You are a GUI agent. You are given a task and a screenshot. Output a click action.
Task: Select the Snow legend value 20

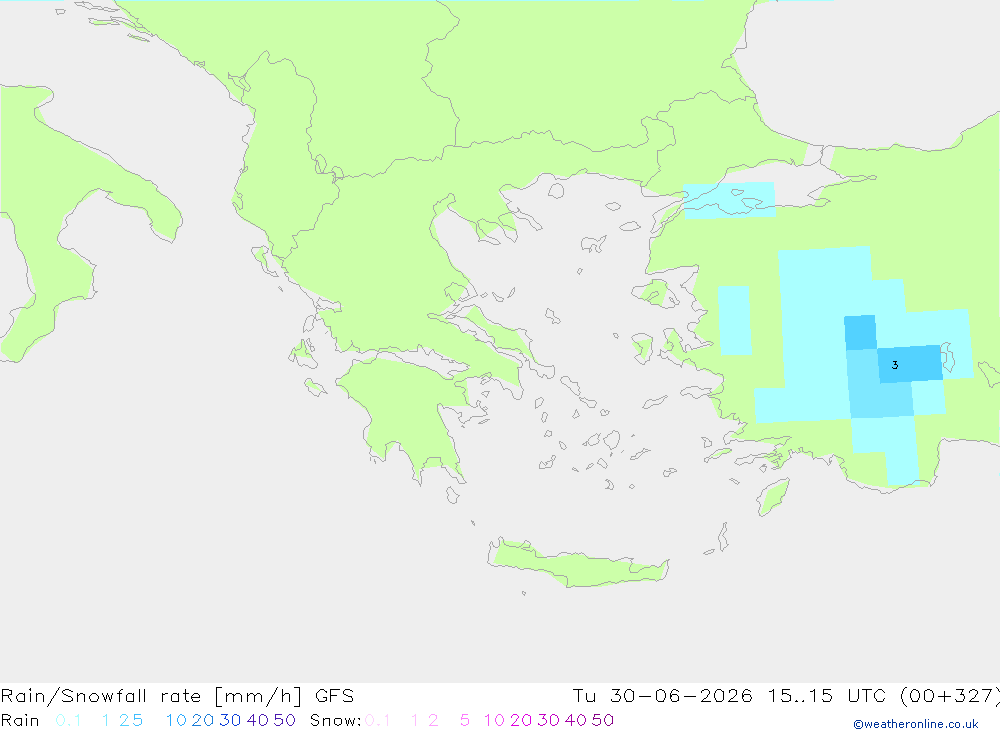[x=521, y=720]
